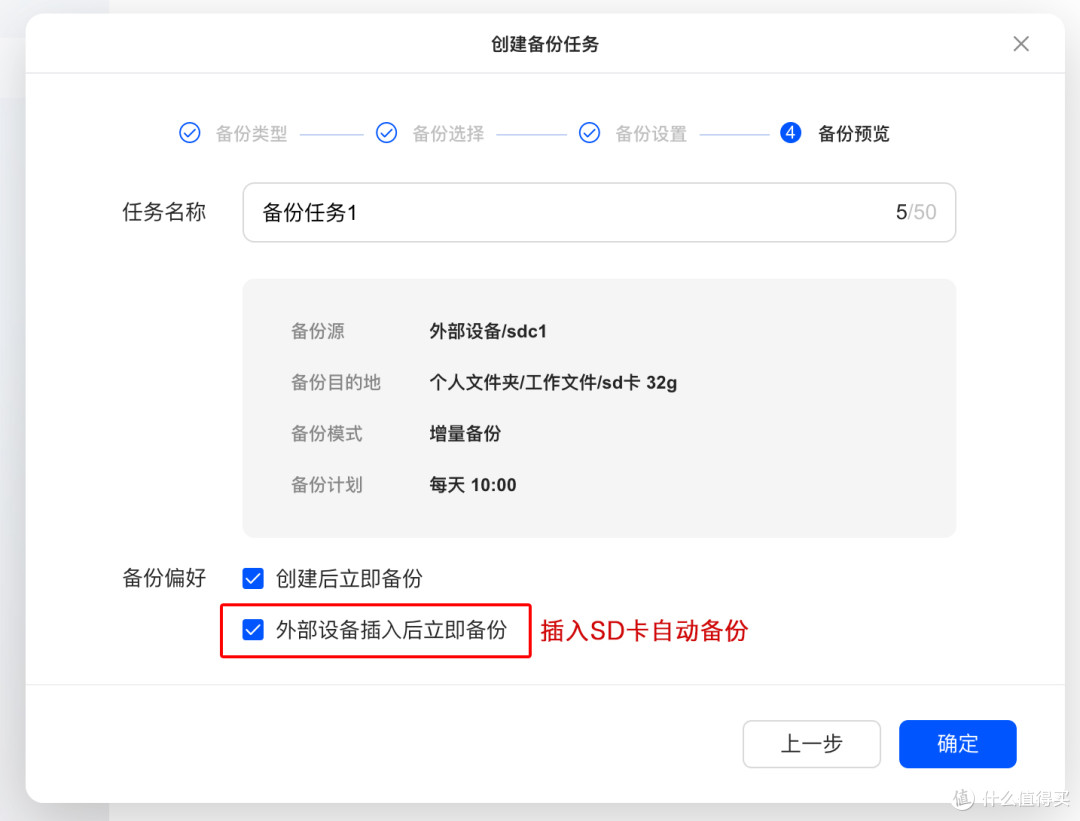Image resolution: width=1080 pixels, height=821 pixels.
Task: Click the 任务名称 input field
Action: (599, 212)
